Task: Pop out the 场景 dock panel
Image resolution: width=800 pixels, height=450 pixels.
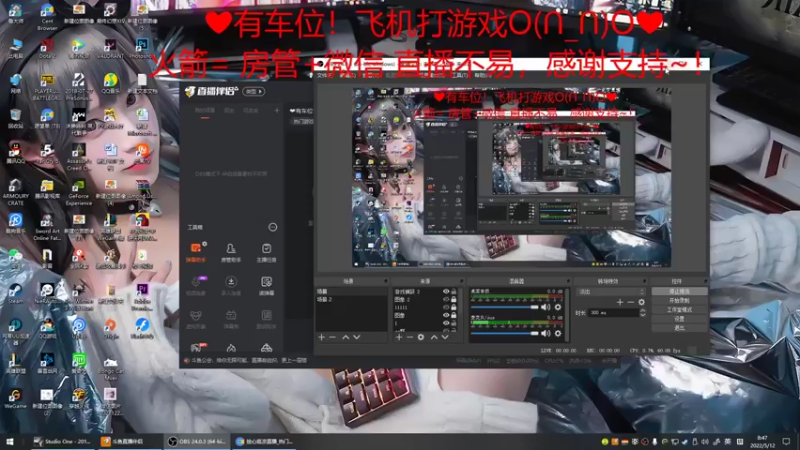Action: [386, 281]
